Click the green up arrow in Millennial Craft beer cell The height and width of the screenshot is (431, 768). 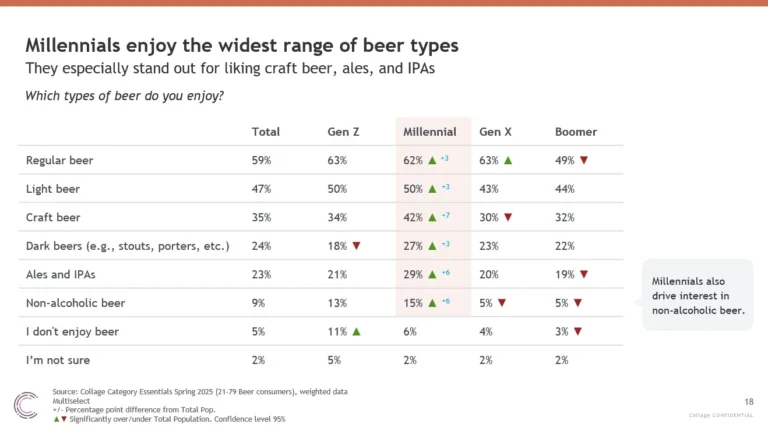[432, 217]
